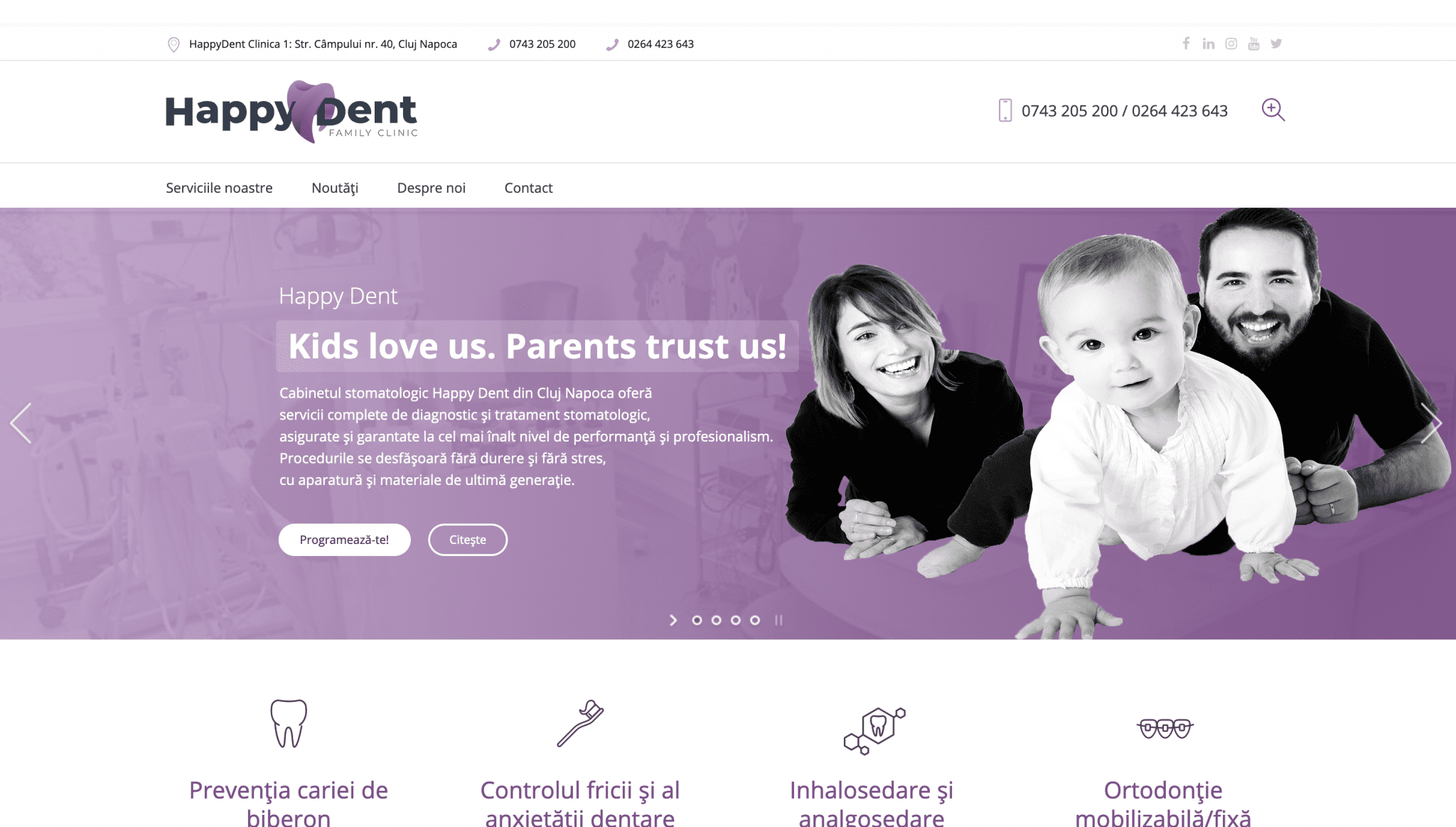Select the first slider pagination dot
This screenshot has width=1456, height=827.
(x=697, y=620)
